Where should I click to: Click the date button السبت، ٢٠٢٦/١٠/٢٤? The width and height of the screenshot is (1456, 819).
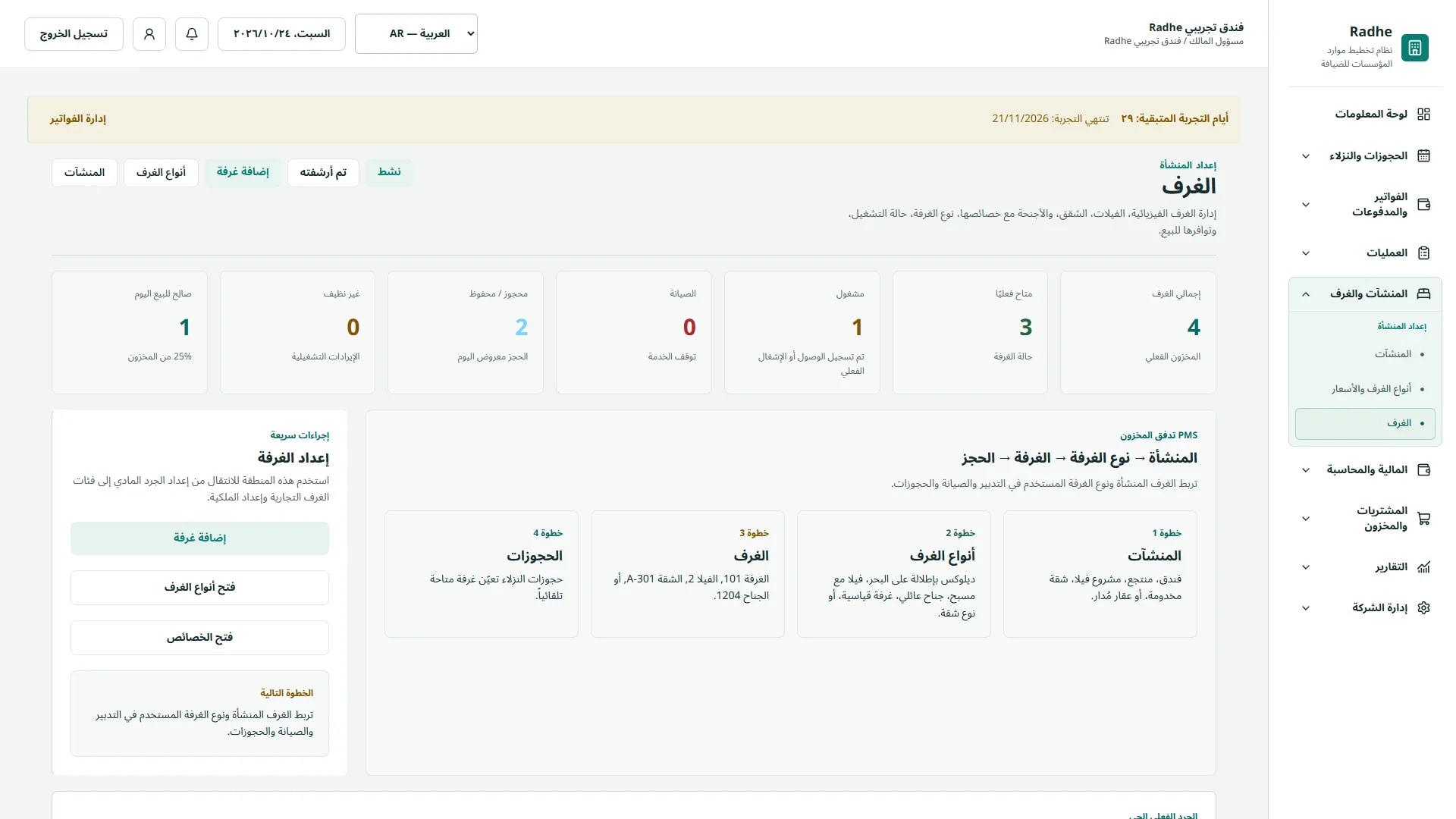coord(281,34)
